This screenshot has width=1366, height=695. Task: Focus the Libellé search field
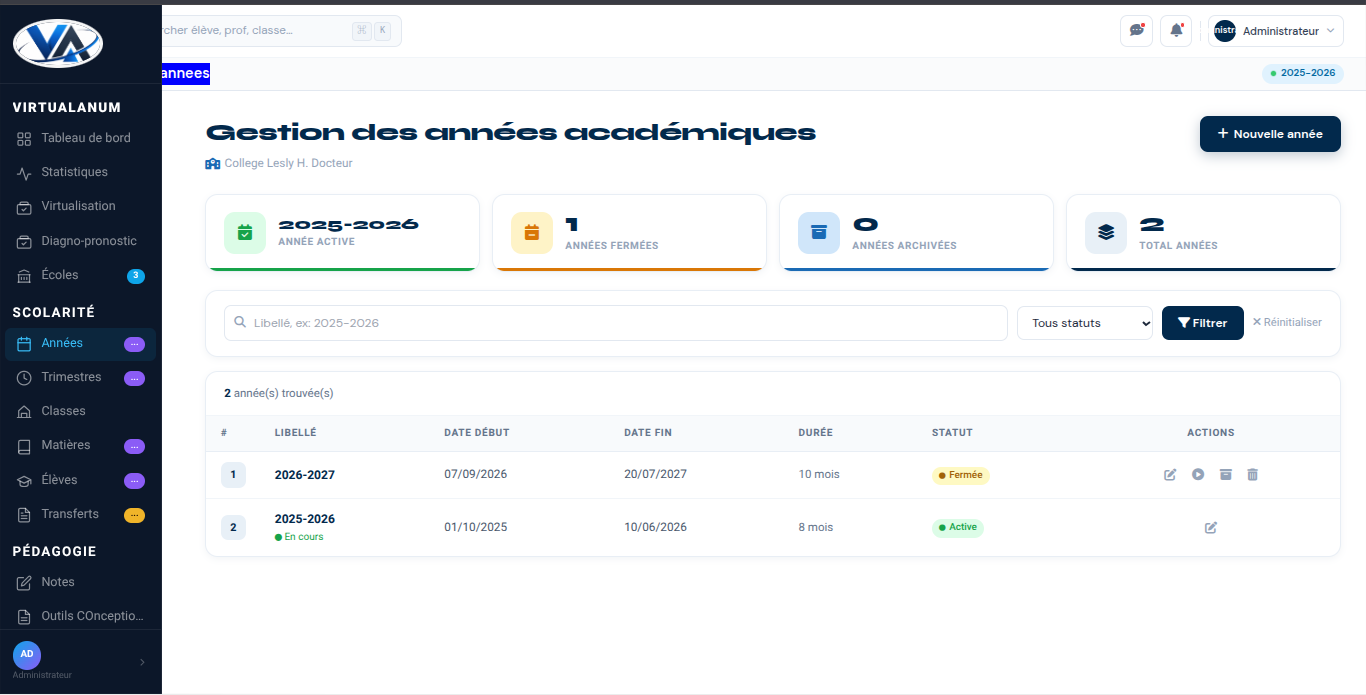click(616, 323)
